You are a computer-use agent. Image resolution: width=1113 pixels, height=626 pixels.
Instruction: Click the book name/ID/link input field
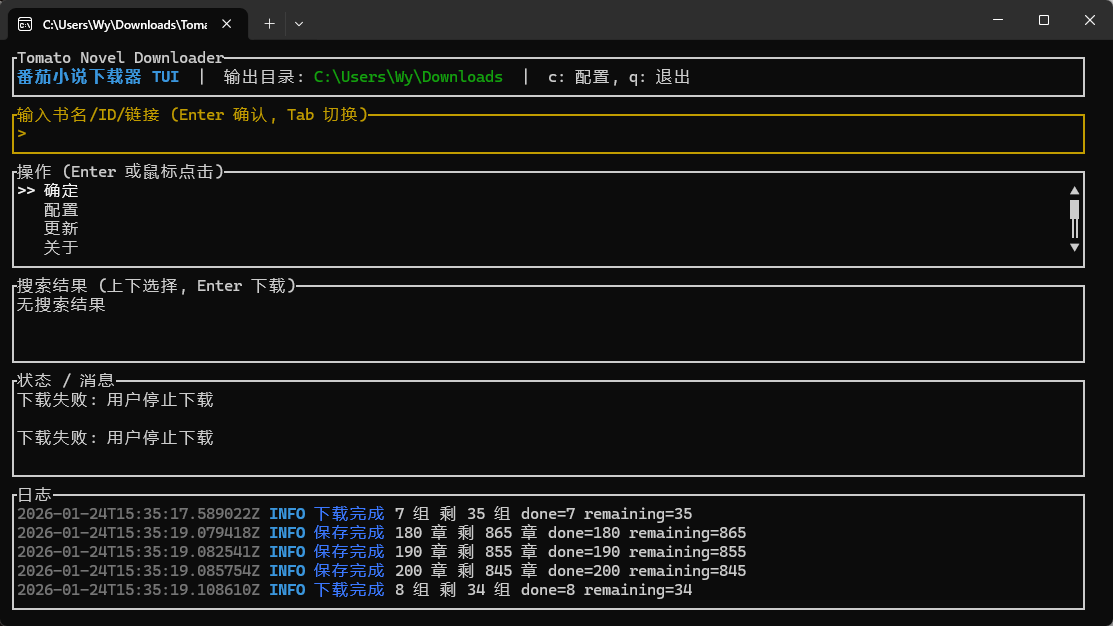point(548,134)
